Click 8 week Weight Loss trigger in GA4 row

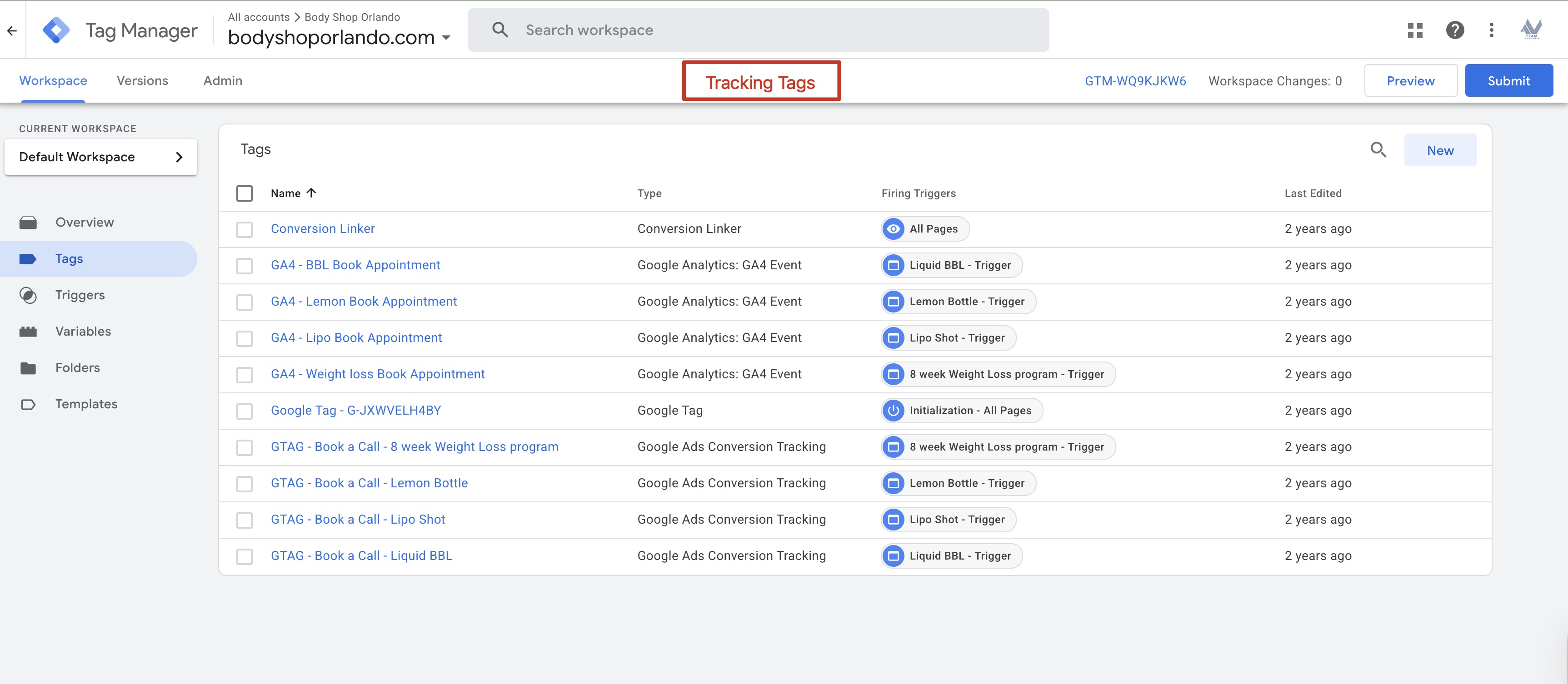click(998, 374)
